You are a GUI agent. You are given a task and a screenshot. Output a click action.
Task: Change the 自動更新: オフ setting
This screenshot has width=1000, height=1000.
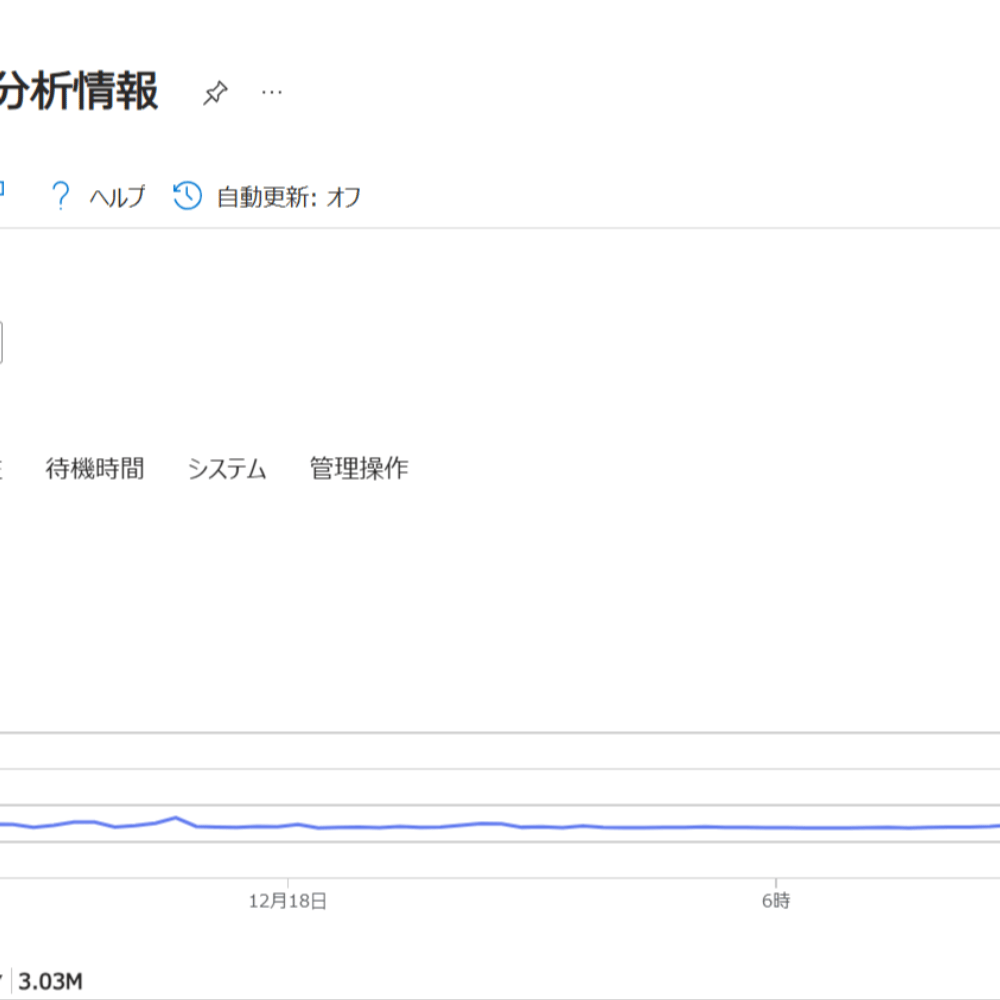[288, 197]
